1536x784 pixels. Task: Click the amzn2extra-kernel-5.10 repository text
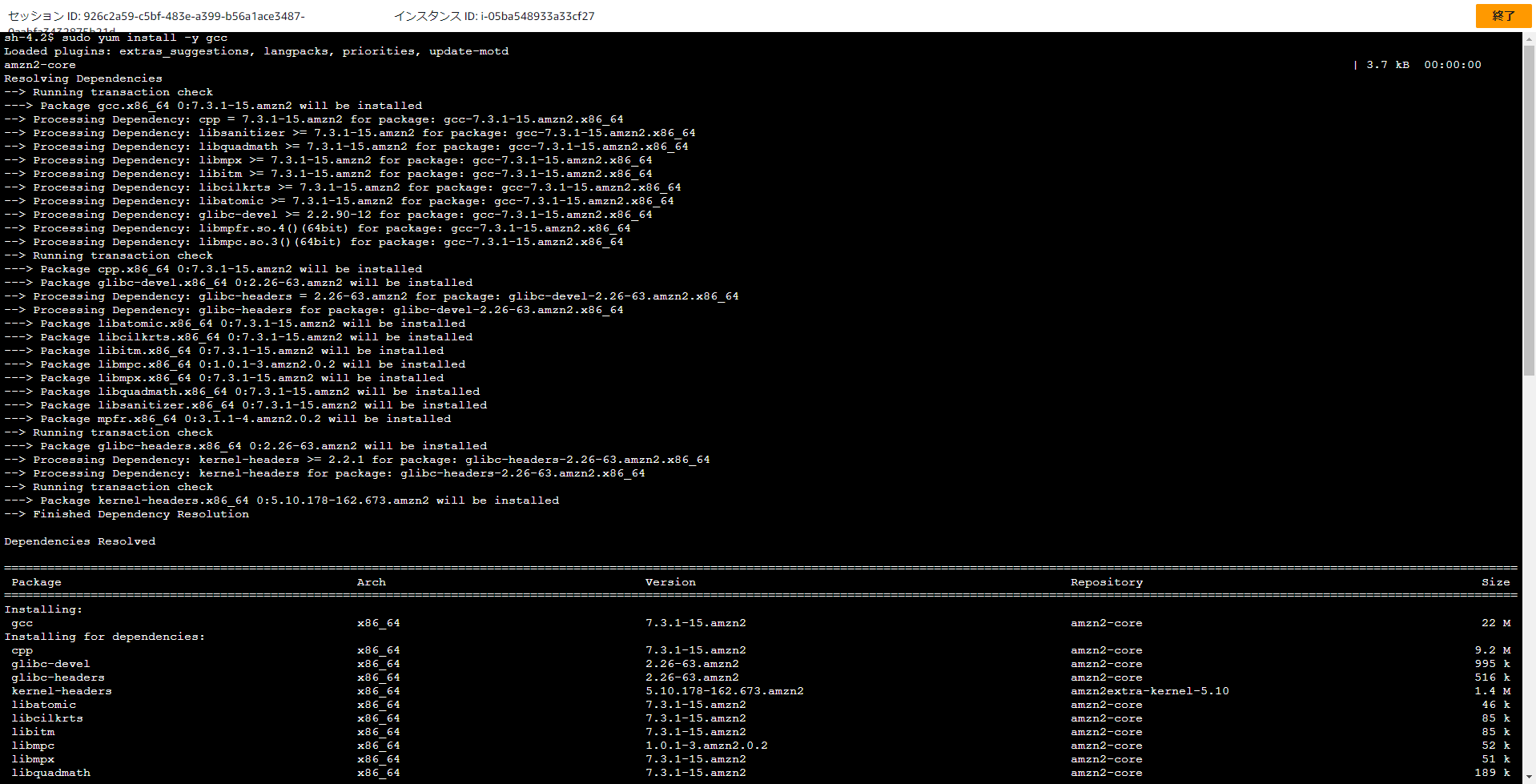pyautogui.click(x=1149, y=690)
